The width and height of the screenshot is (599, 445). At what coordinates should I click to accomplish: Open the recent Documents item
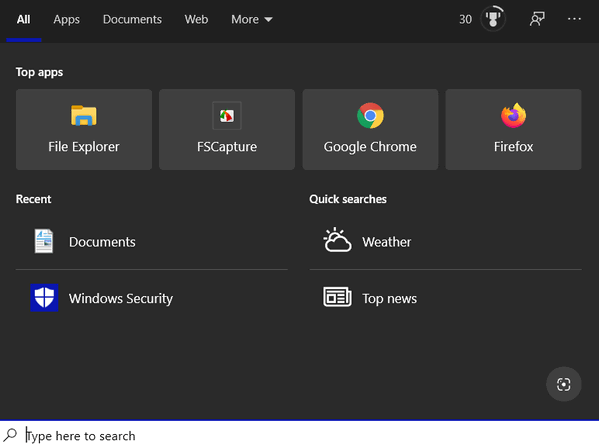pos(152,241)
